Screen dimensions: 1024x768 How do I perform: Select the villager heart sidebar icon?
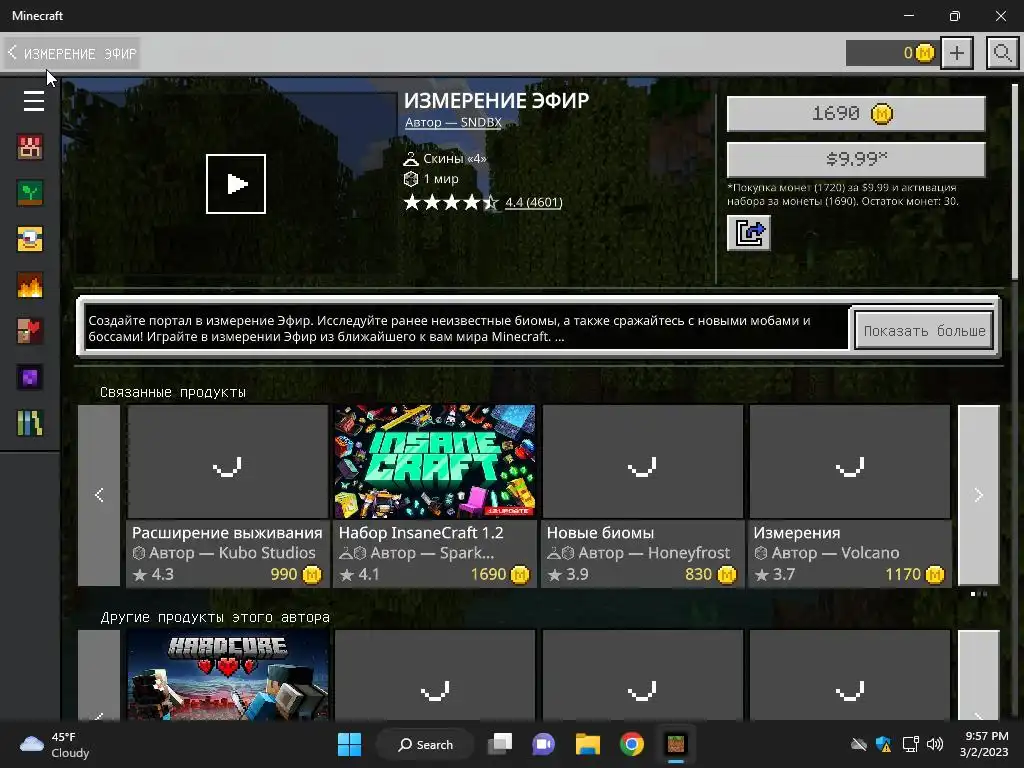click(30, 331)
